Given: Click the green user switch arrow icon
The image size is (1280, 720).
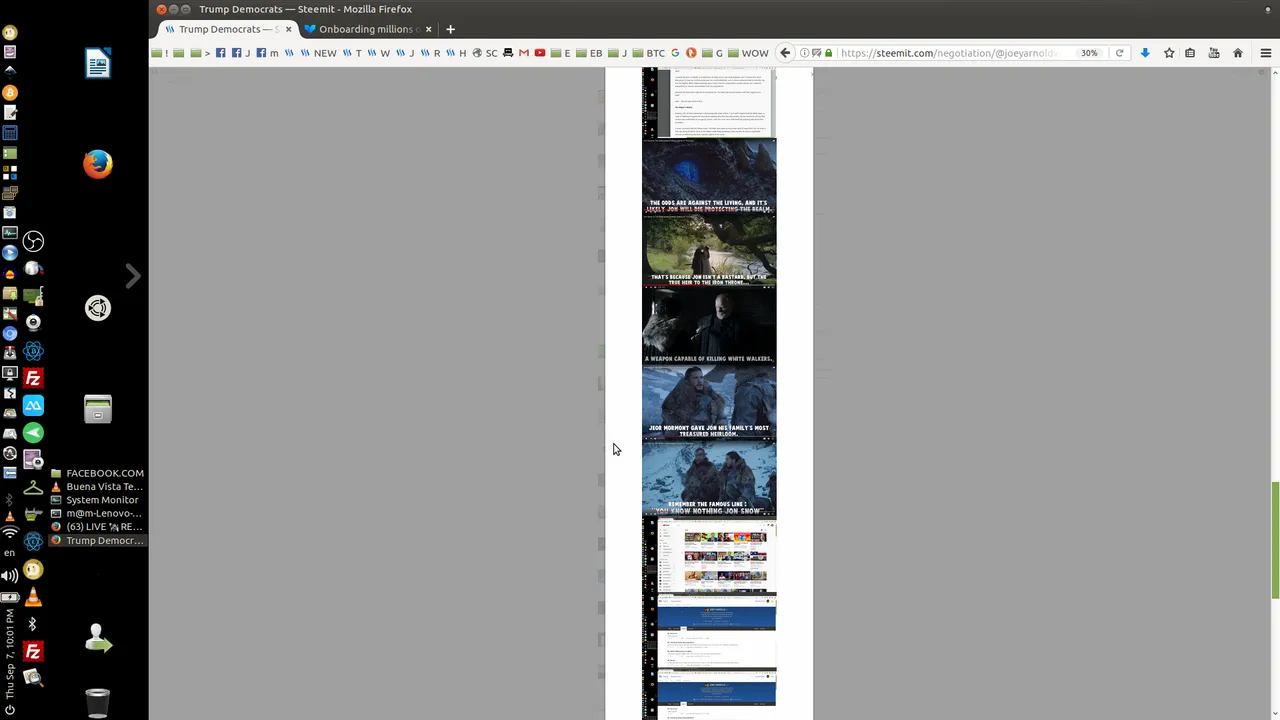Looking at the screenshot, I should tap(98, 638).
